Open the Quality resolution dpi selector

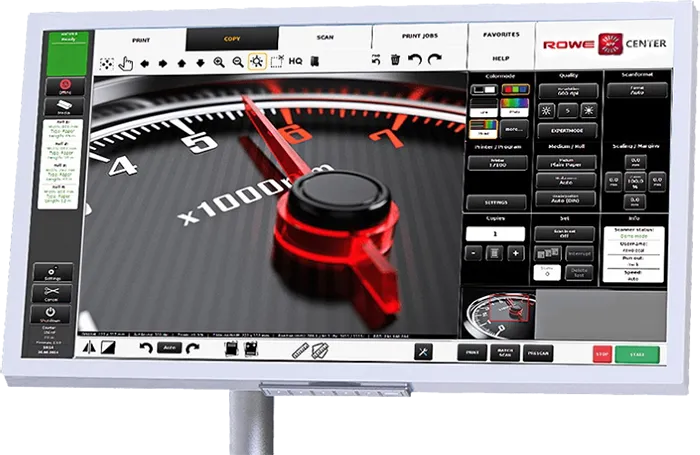(565, 90)
